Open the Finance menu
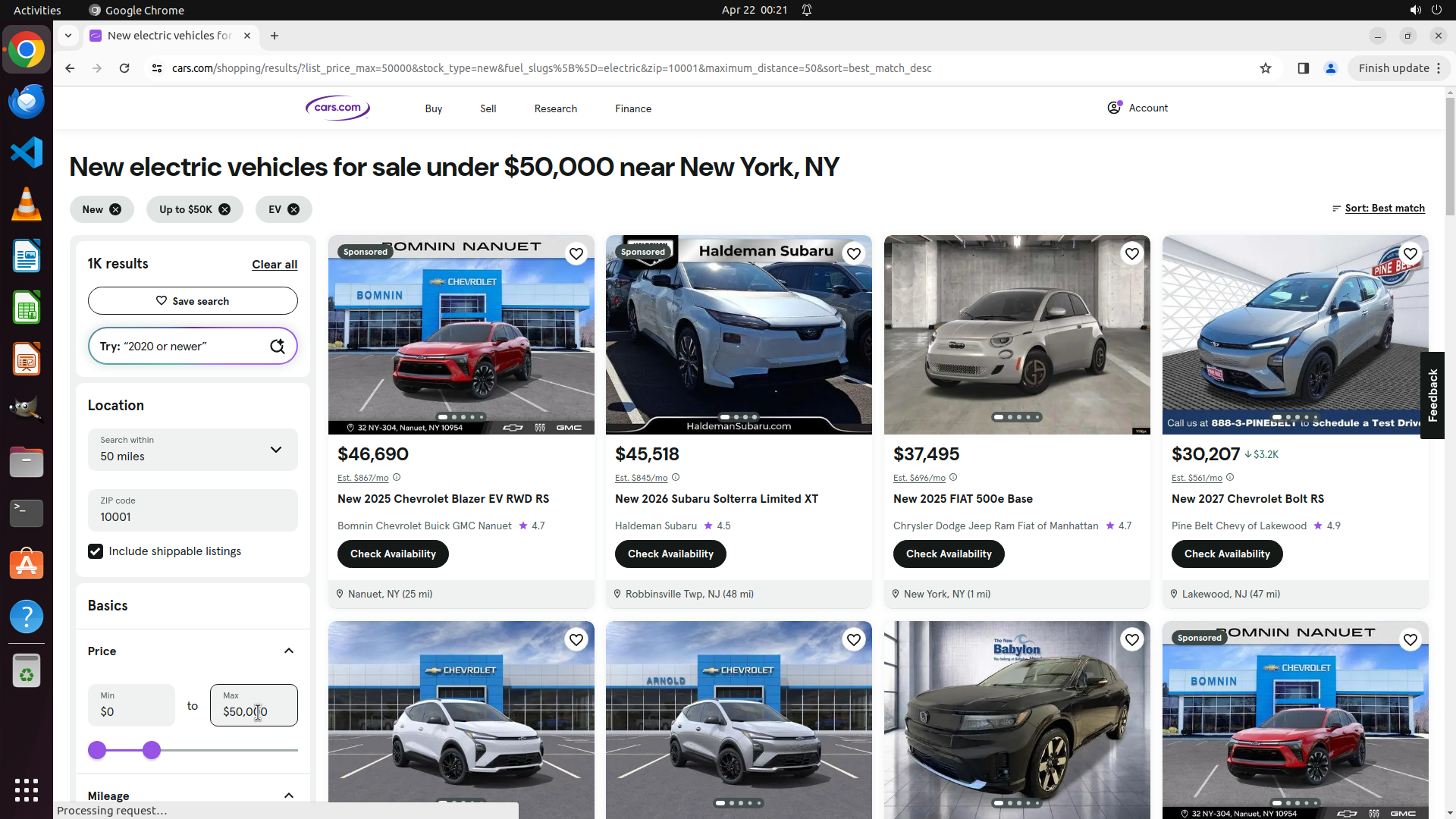The width and height of the screenshot is (1456, 819). pos(633,108)
